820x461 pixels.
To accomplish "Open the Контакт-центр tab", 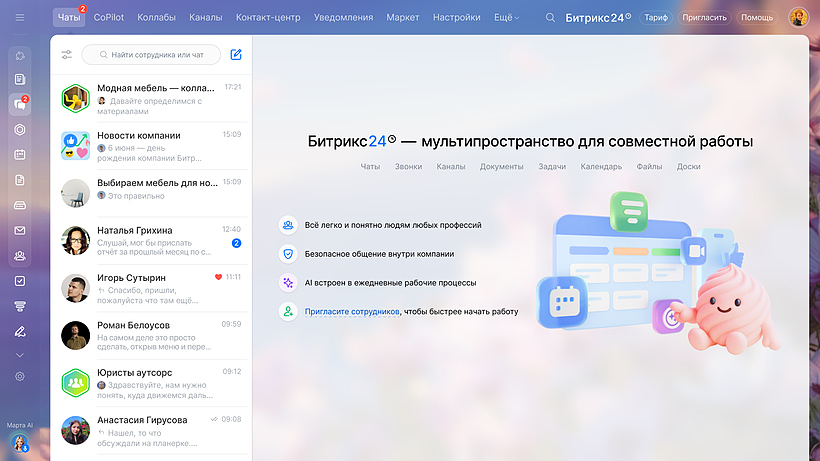I will coord(268,18).
